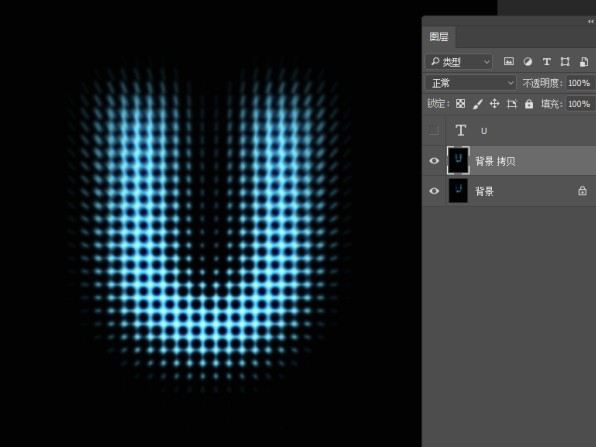
Task: Filter layers by smart object icon
Action: click(x=584, y=62)
